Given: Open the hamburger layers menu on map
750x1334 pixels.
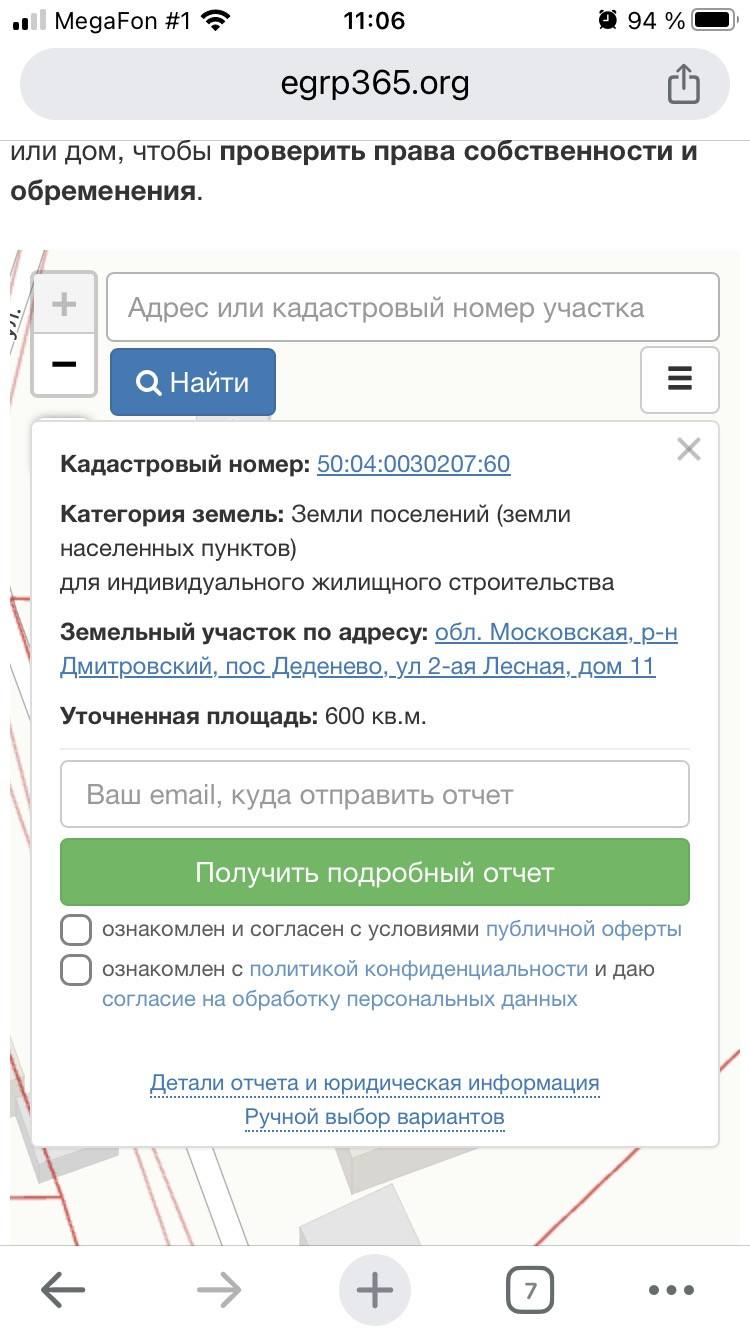Looking at the screenshot, I should coord(679,380).
